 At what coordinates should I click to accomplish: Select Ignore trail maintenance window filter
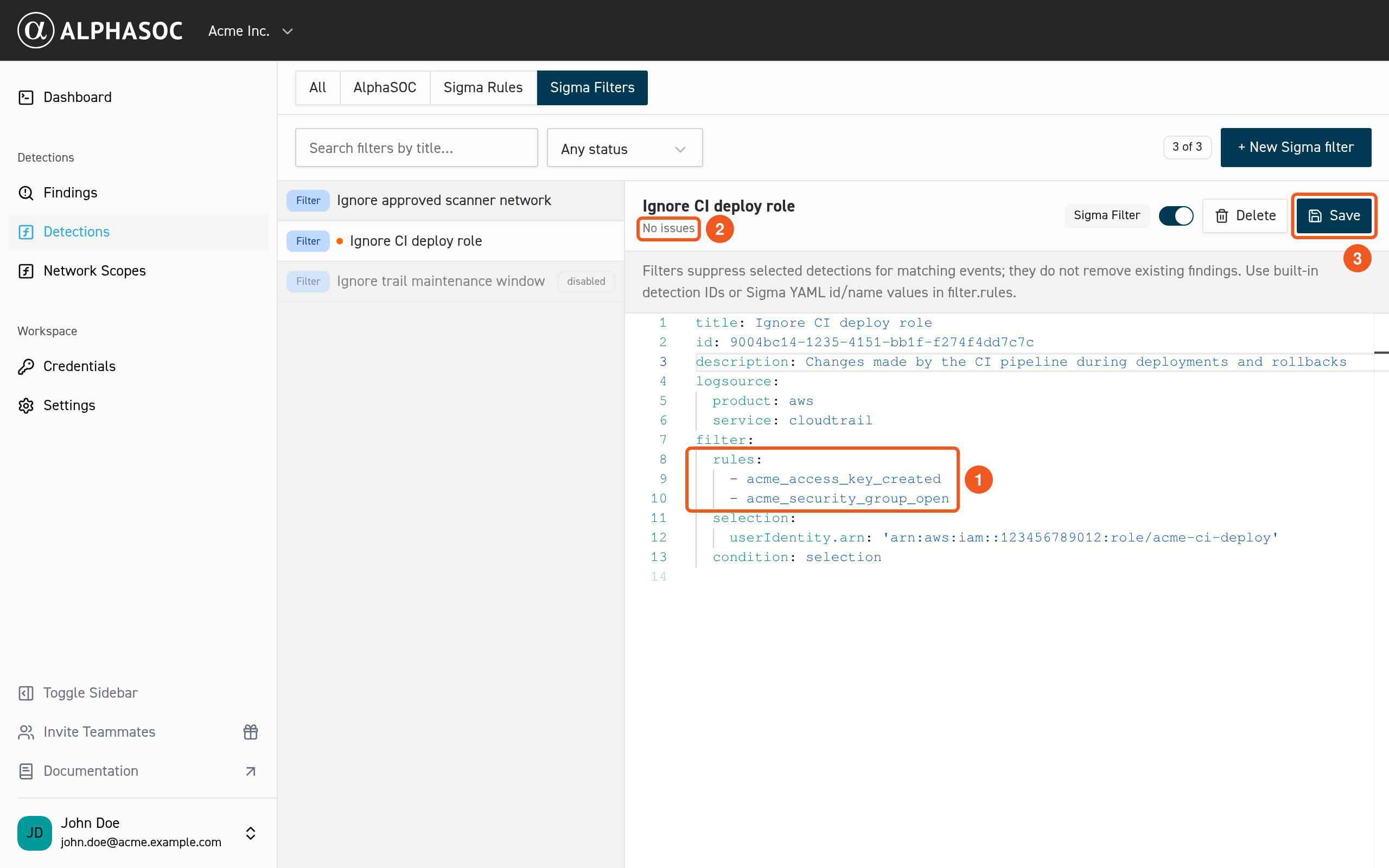coord(450,282)
